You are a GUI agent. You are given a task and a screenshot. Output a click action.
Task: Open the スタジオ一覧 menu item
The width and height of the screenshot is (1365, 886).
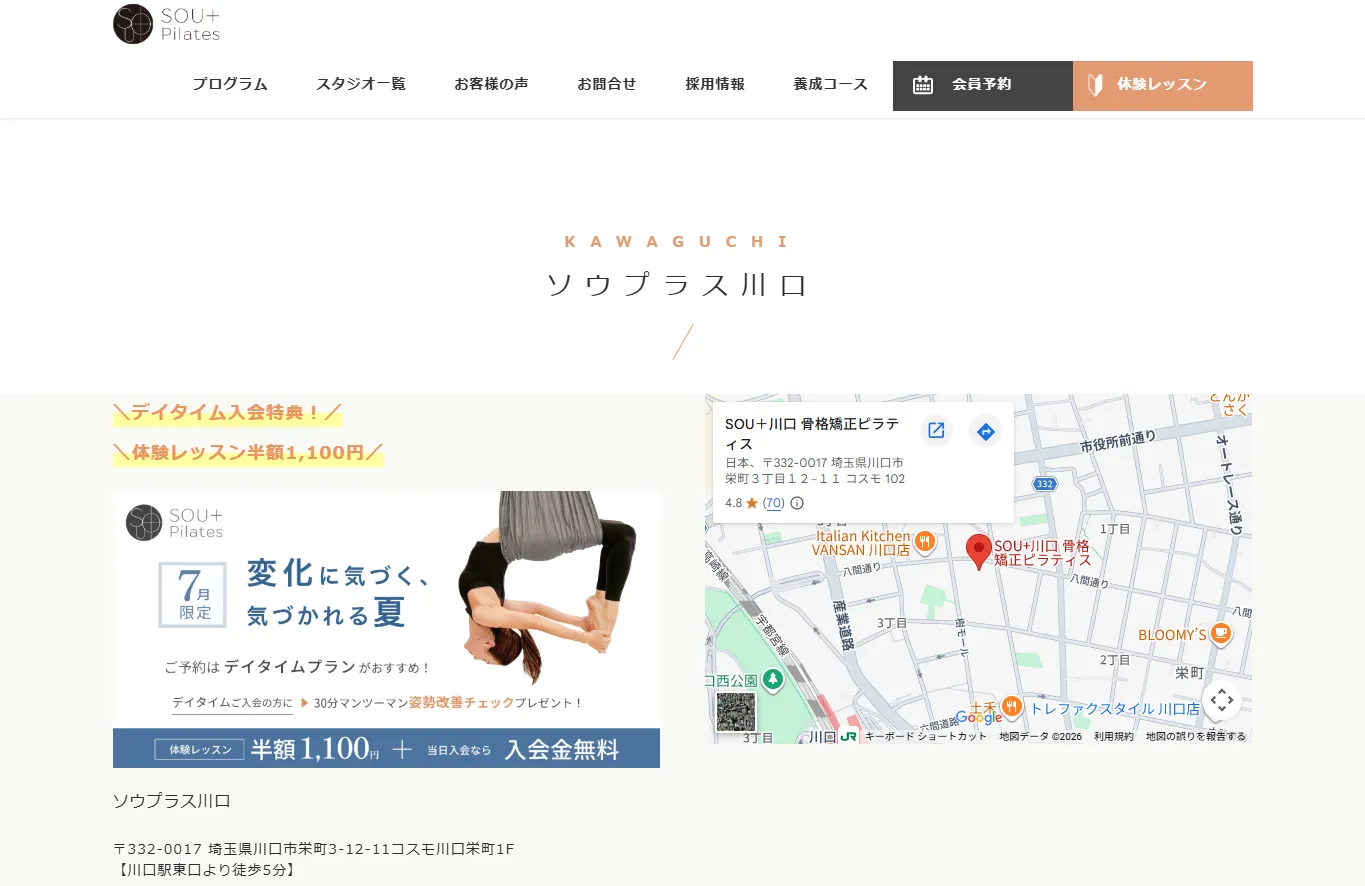click(361, 85)
